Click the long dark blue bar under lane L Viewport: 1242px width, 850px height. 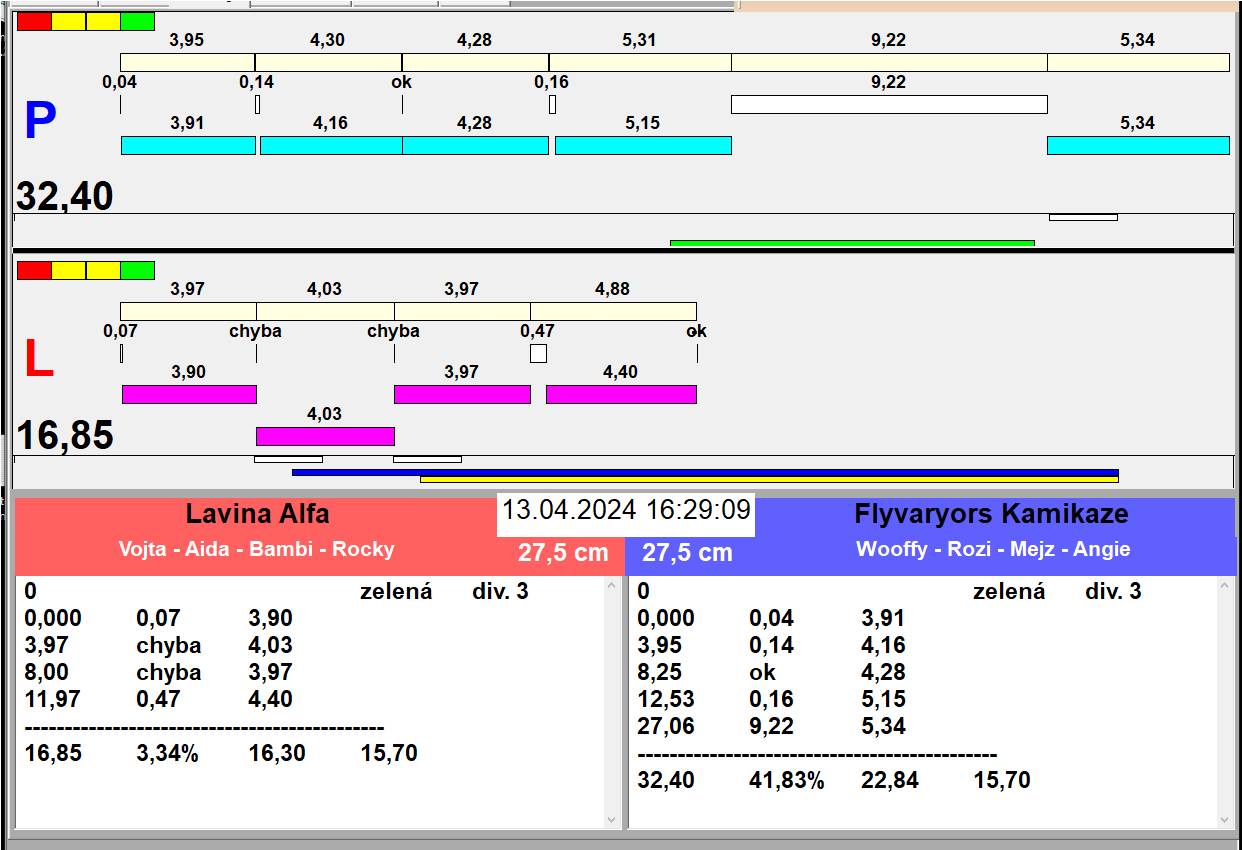point(704,472)
